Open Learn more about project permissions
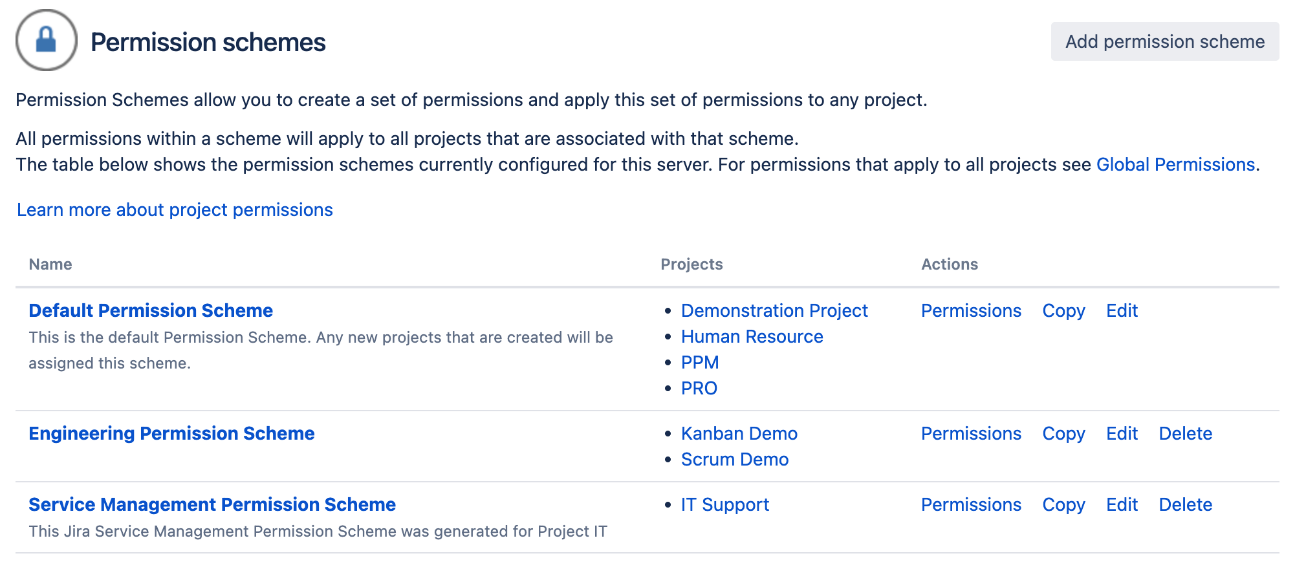 tap(175, 210)
